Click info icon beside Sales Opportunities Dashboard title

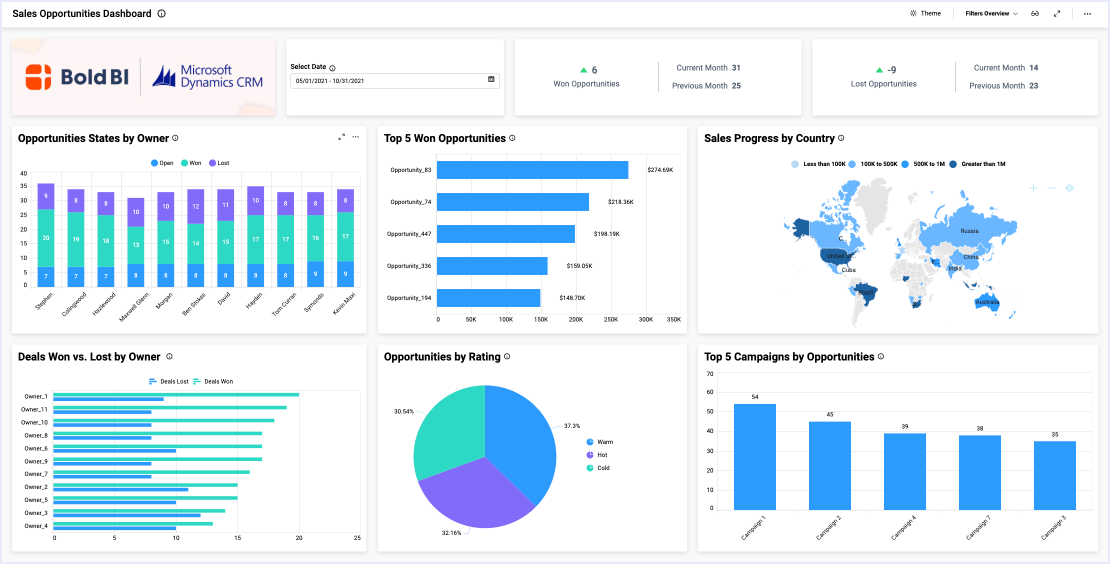pyautogui.click(x=162, y=14)
